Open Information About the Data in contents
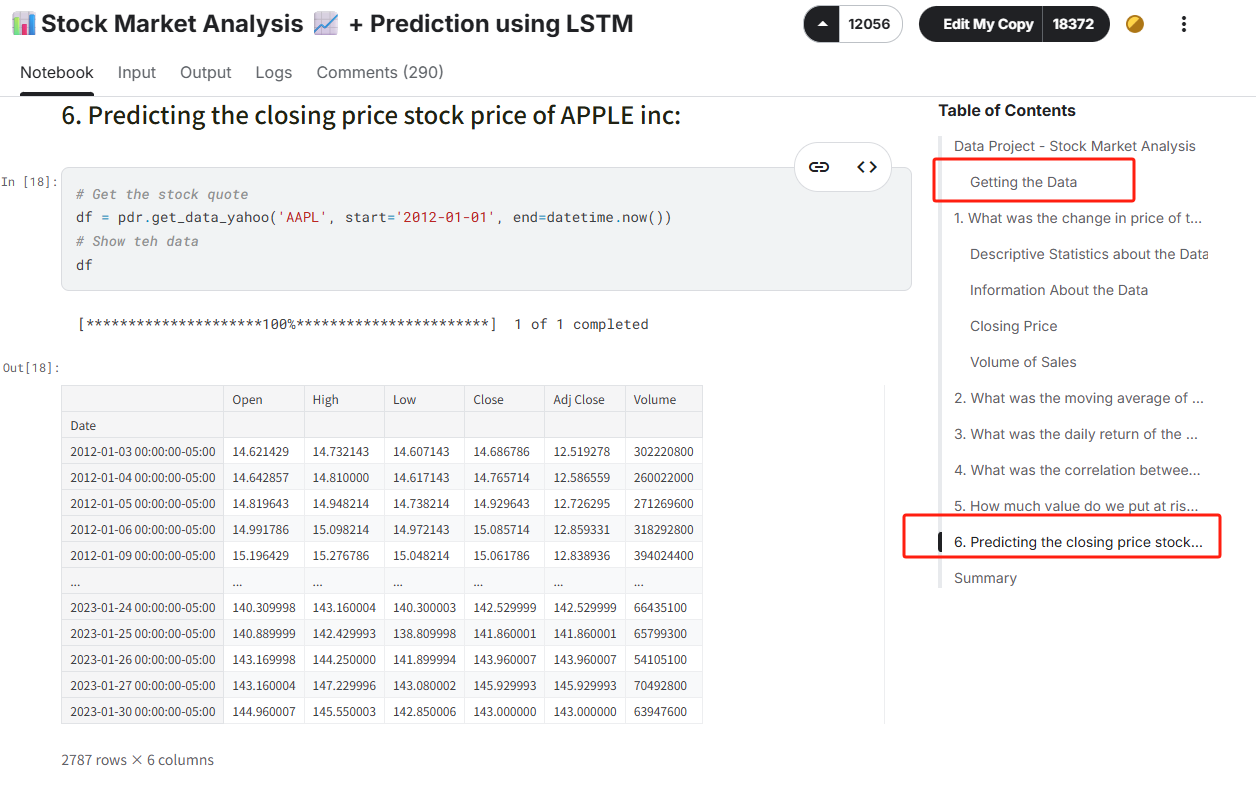Image resolution: width=1256 pixels, height=791 pixels. point(1059,290)
